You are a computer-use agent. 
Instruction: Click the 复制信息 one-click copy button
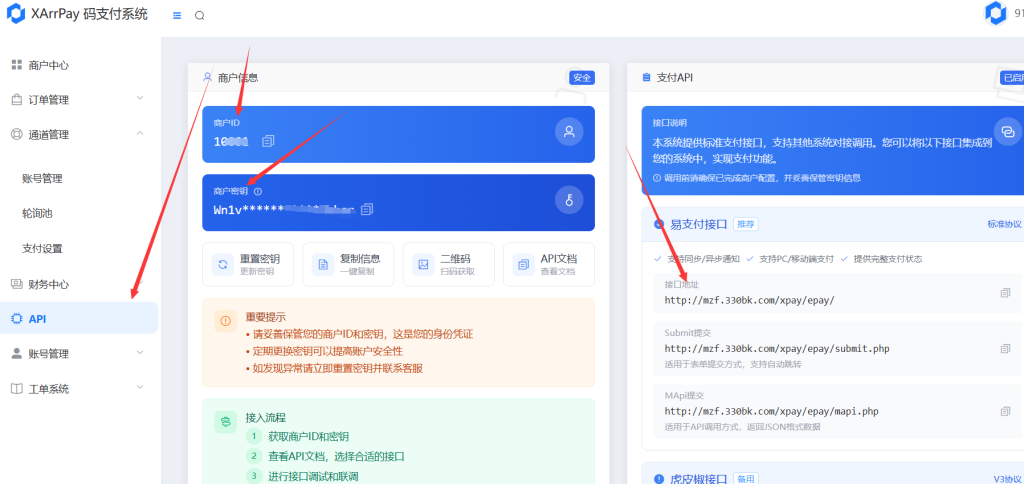(x=348, y=264)
